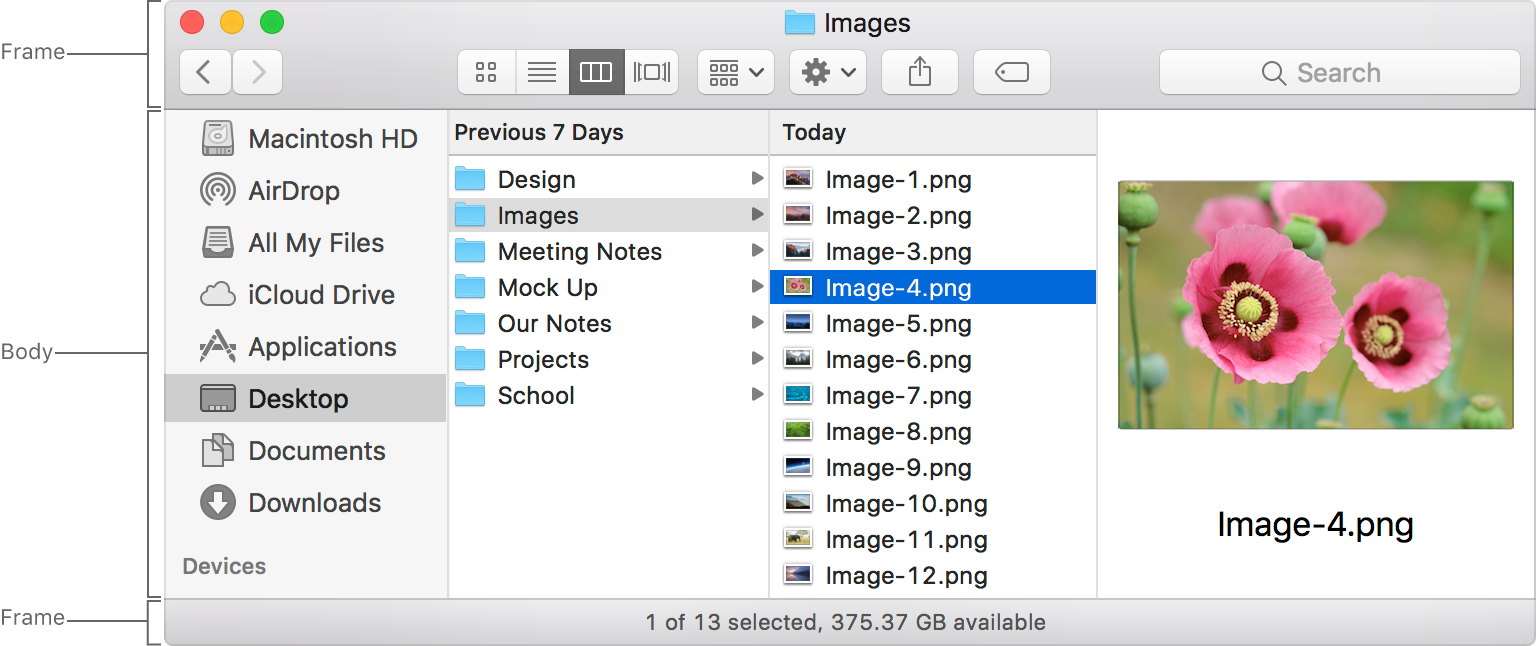The width and height of the screenshot is (1536, 646).
Task: Open AirDrop in the sidebar
Action: point(293,190)
